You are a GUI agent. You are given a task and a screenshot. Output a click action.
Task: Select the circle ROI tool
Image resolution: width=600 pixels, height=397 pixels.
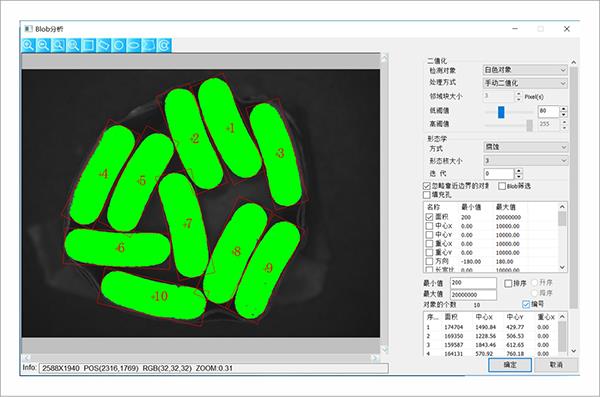tap(119, 45)
